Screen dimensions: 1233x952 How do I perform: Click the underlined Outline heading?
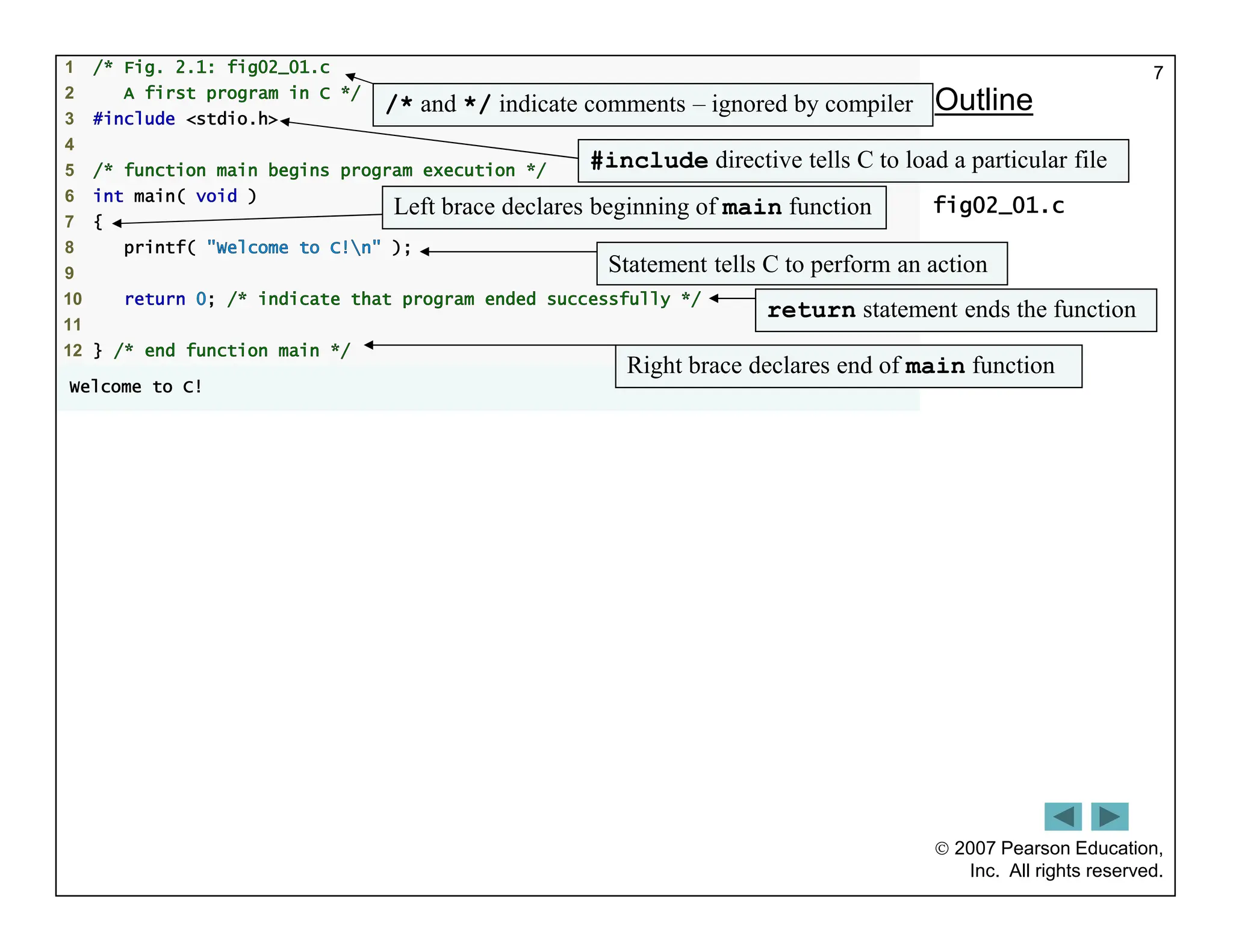point(983,100)
